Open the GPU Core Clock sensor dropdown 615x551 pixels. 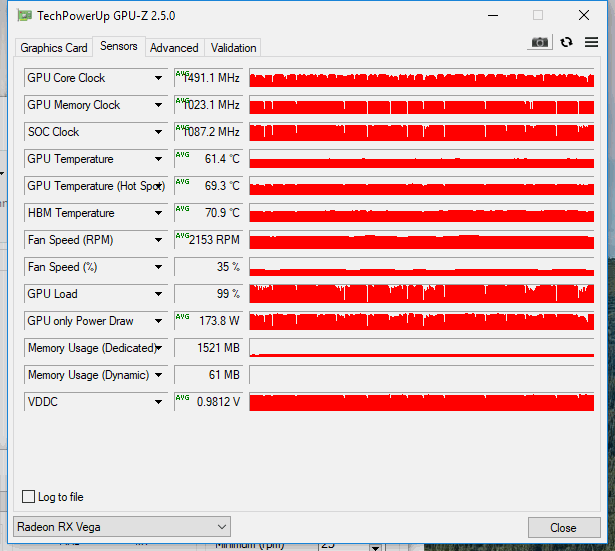pos(158,78)
